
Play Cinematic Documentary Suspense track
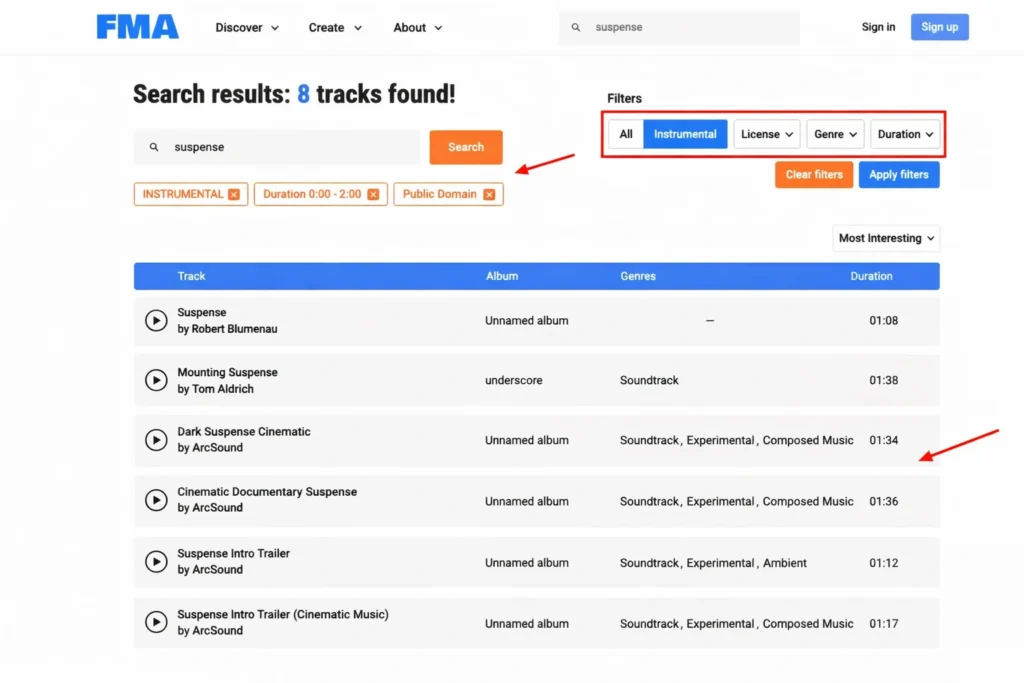[156, 500]
